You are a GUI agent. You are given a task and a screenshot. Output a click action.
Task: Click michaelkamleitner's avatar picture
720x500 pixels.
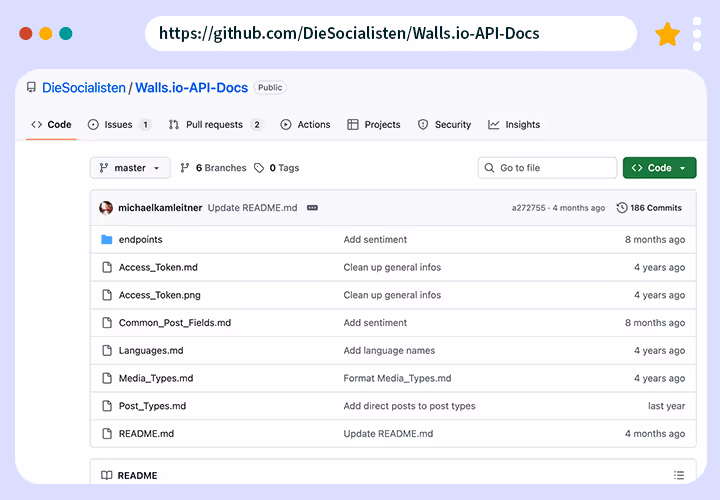click(x=106, y=208)
